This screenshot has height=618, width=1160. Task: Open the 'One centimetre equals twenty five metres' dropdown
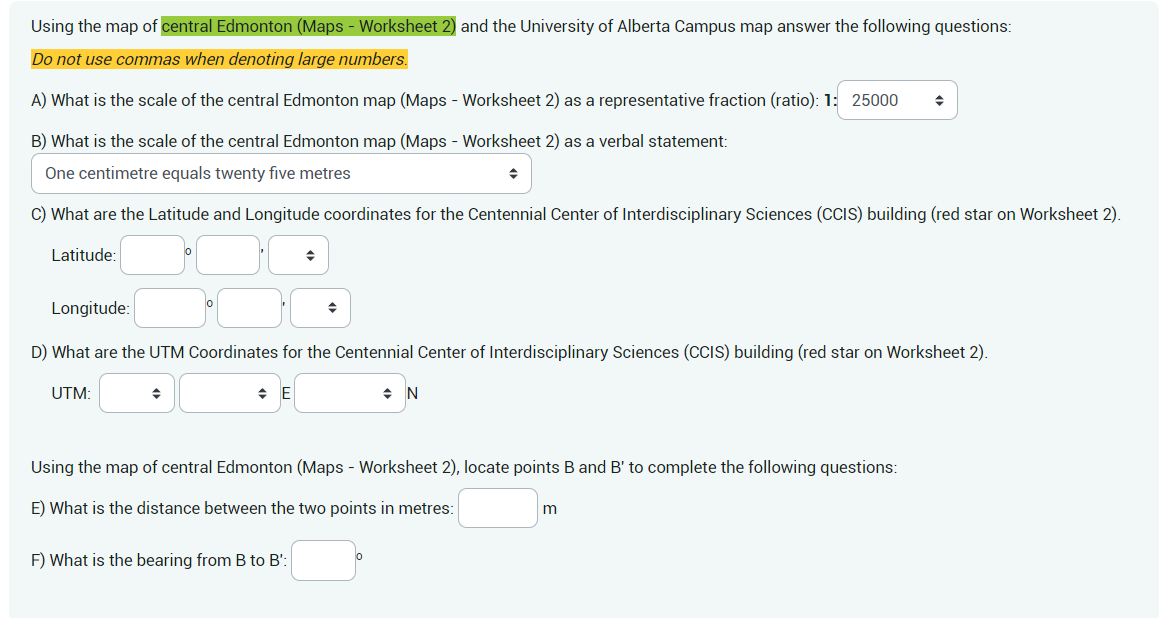280,173
